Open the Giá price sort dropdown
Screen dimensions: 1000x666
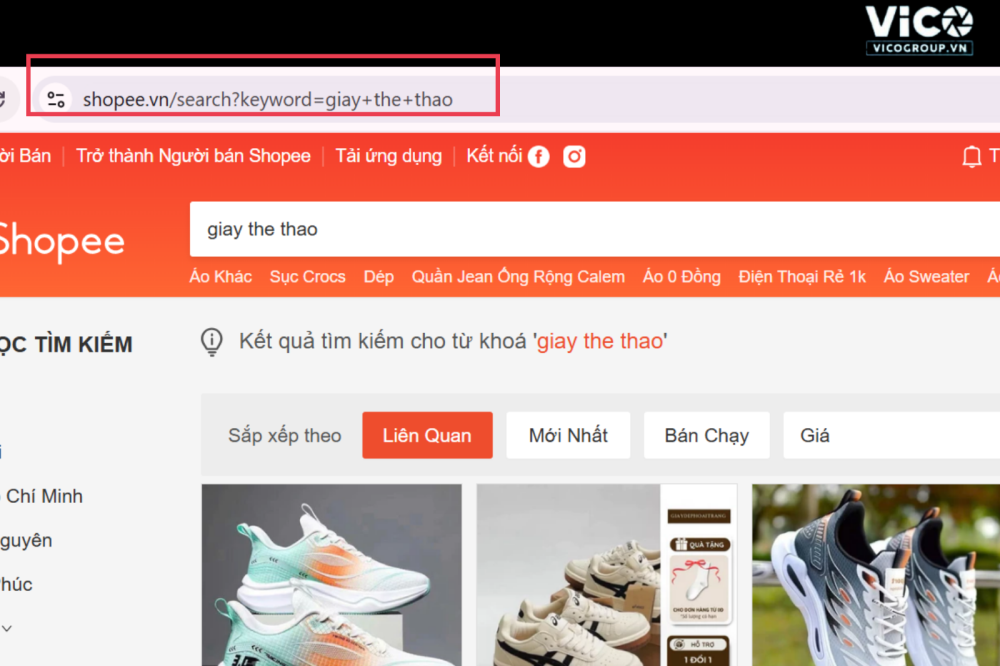[x=890, y=435]
